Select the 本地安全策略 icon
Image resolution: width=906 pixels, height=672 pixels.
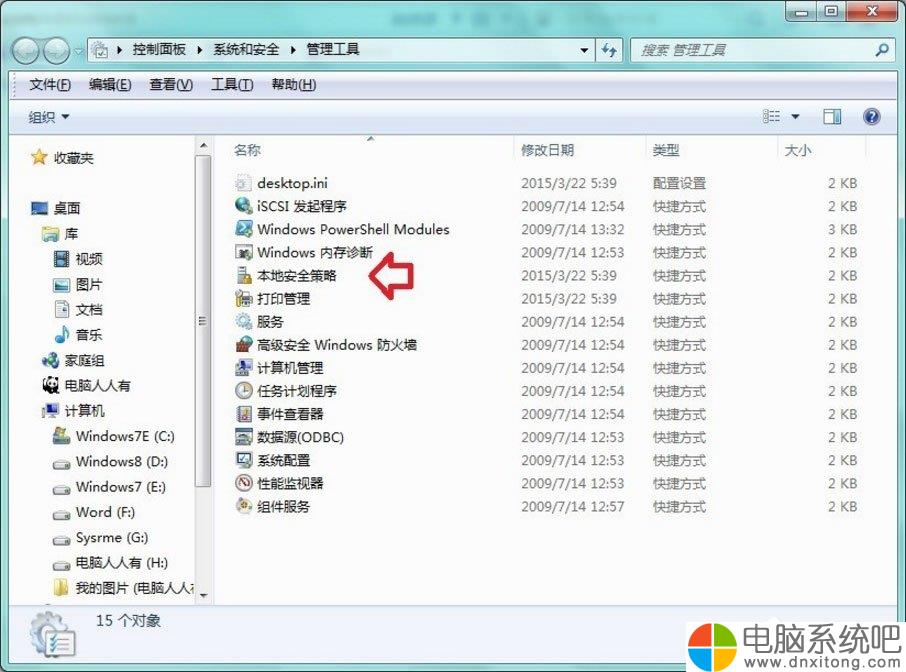pyautogui.click(x=243, y=275)
